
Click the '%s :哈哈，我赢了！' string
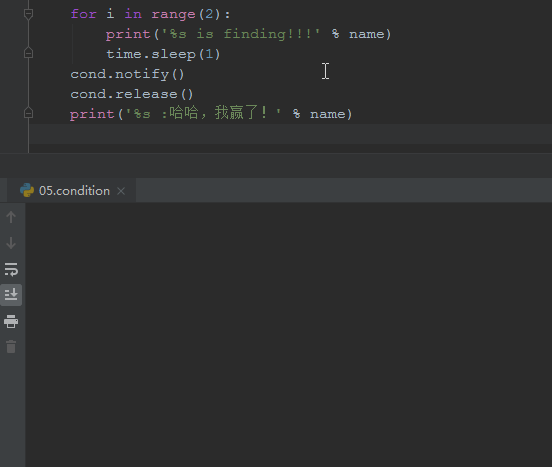tap(203, 114)
